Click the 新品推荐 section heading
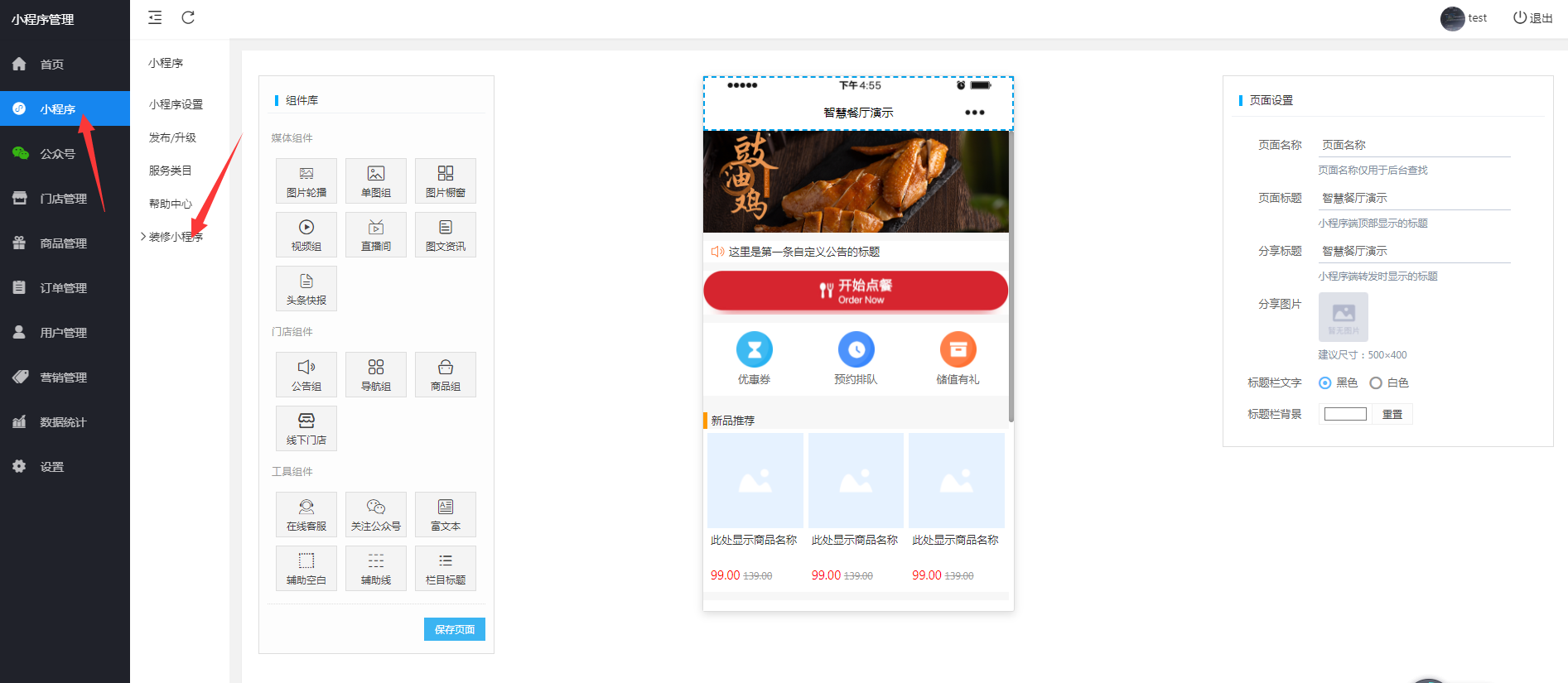 click(732, 421)
